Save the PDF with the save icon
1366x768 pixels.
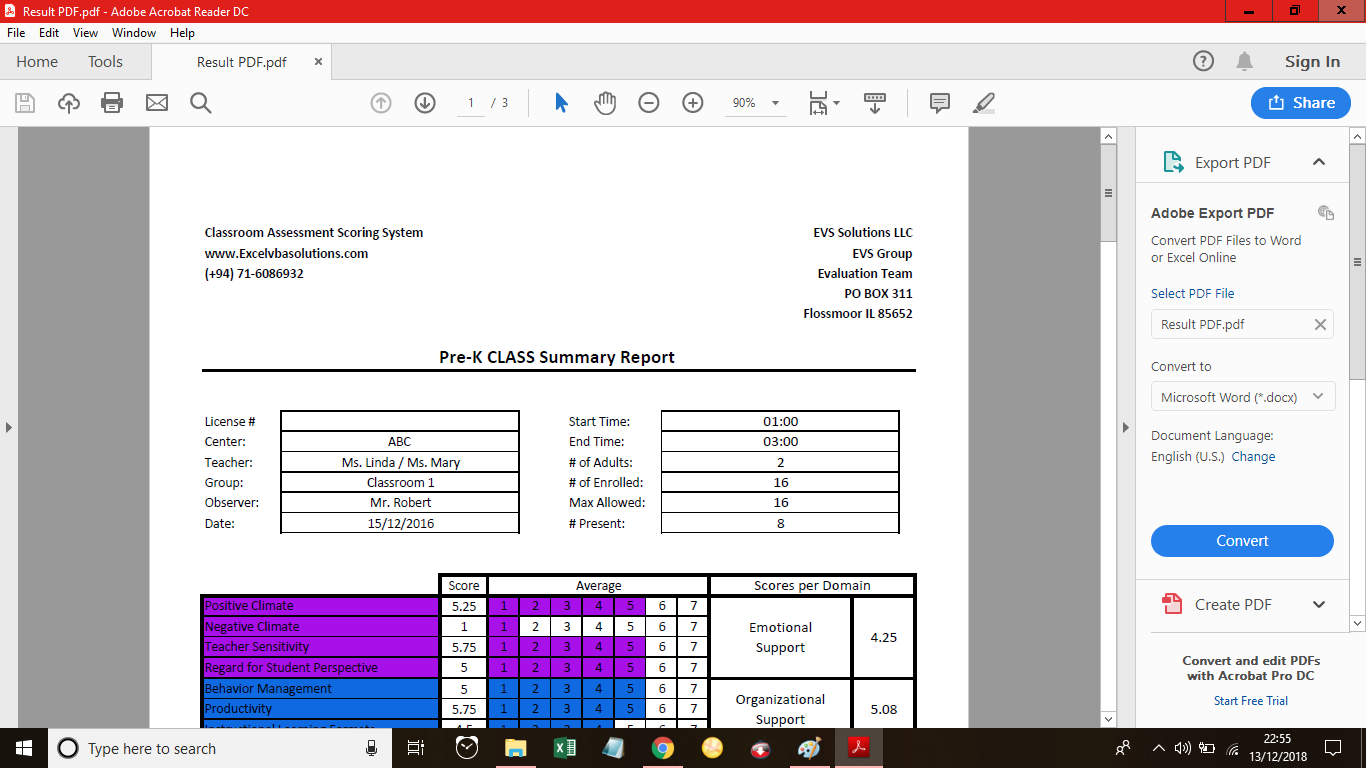(x=25, y=102)
